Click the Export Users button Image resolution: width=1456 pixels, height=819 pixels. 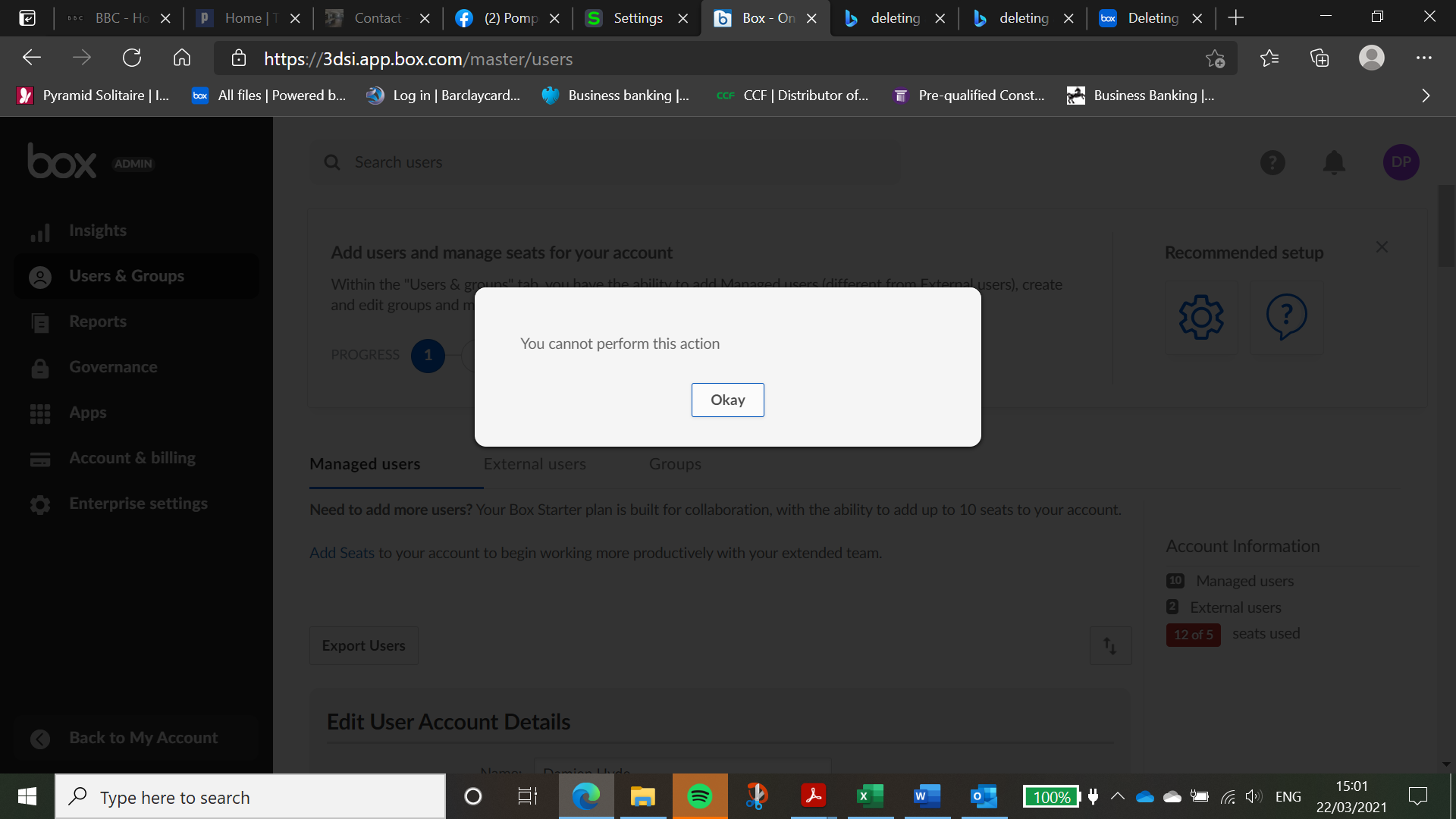pos(363,645)
